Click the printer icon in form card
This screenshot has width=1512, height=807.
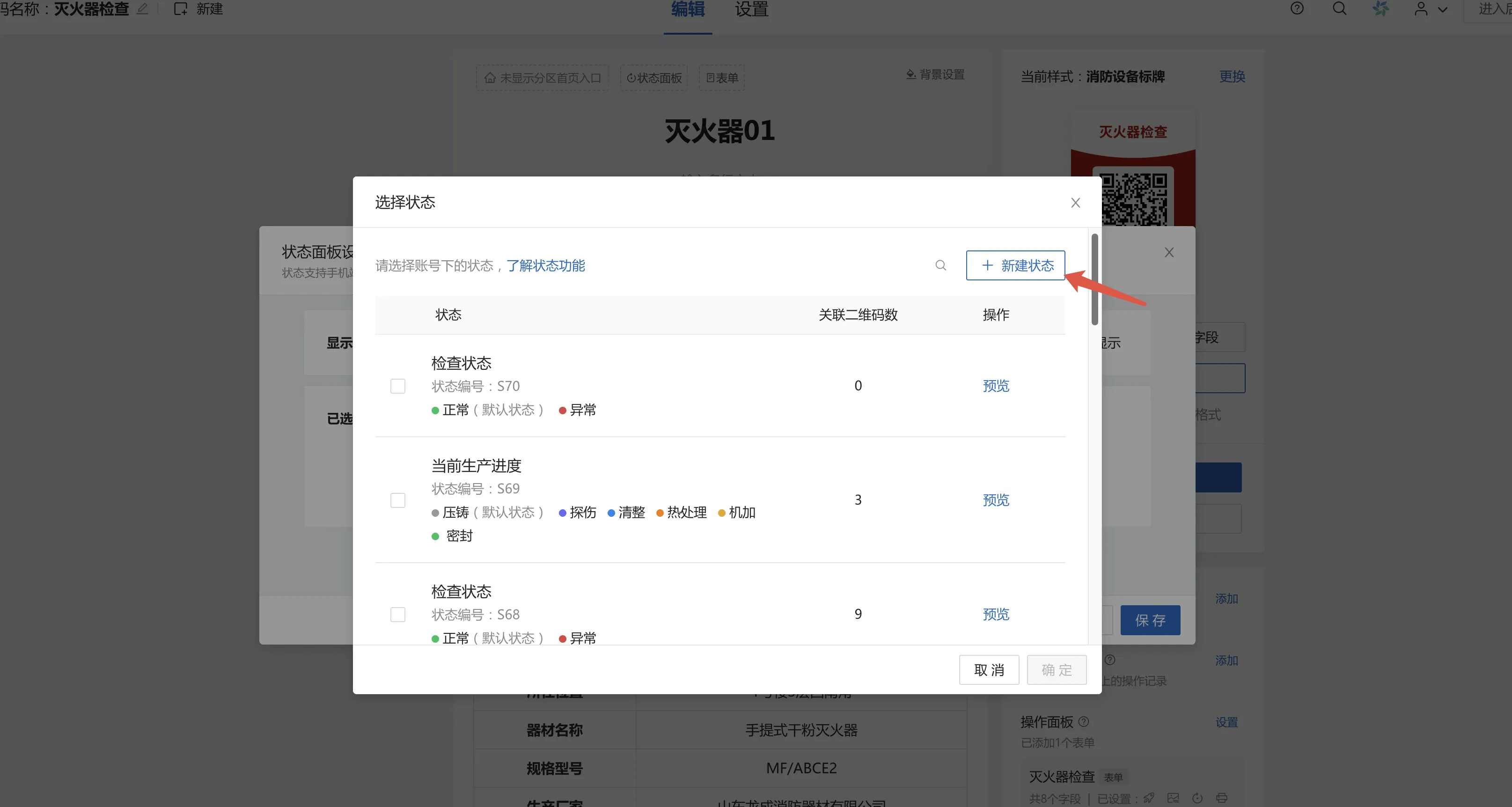pos(1221,798)
